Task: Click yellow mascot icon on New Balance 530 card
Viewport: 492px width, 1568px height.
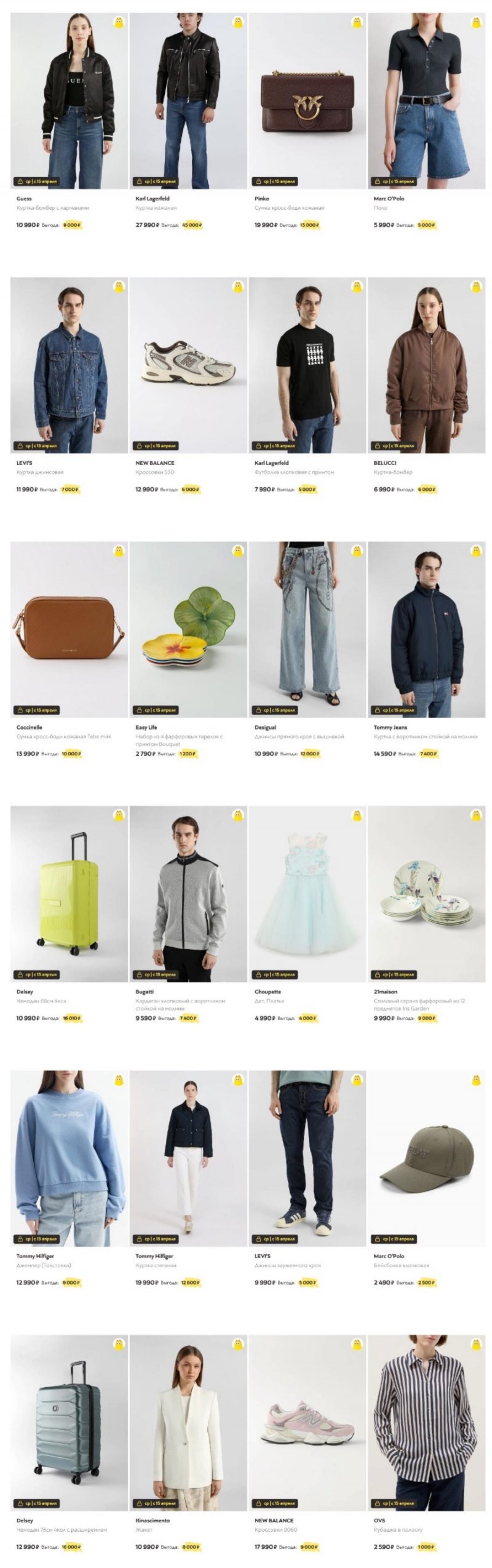Action: tap(238, 287)
